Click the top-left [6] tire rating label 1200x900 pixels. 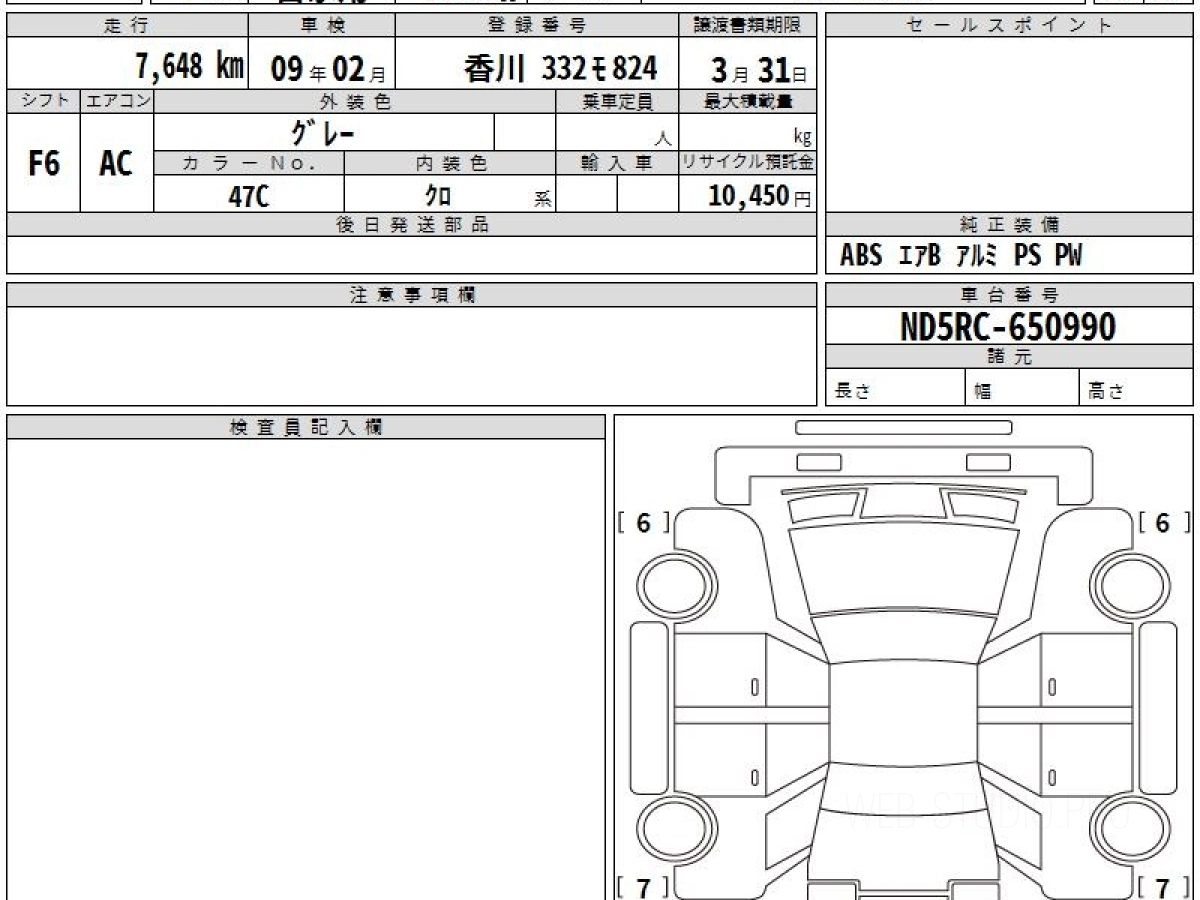643,522
